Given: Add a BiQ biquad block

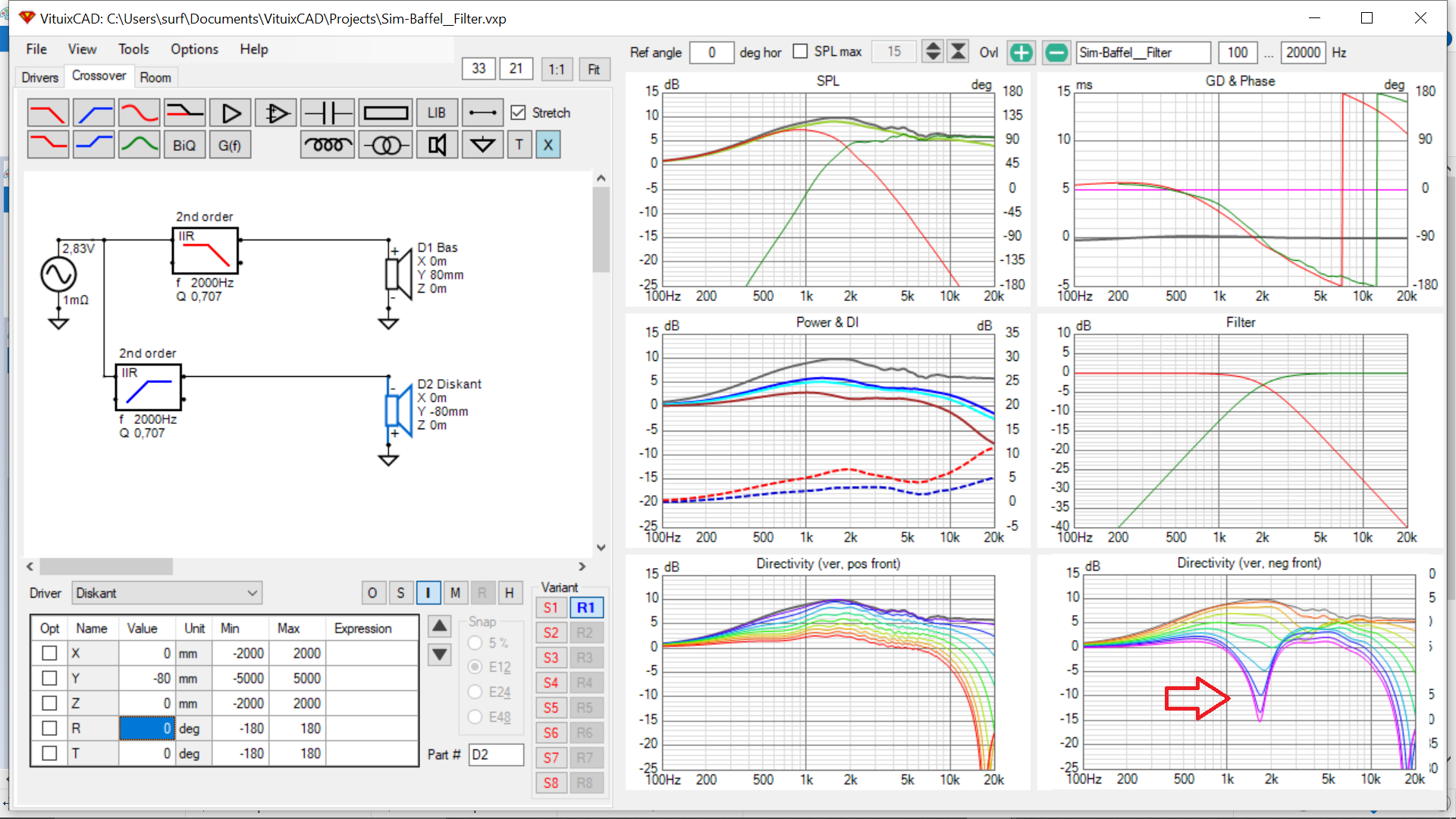Looking at the screenshot, I should click(x=184, y=145).
